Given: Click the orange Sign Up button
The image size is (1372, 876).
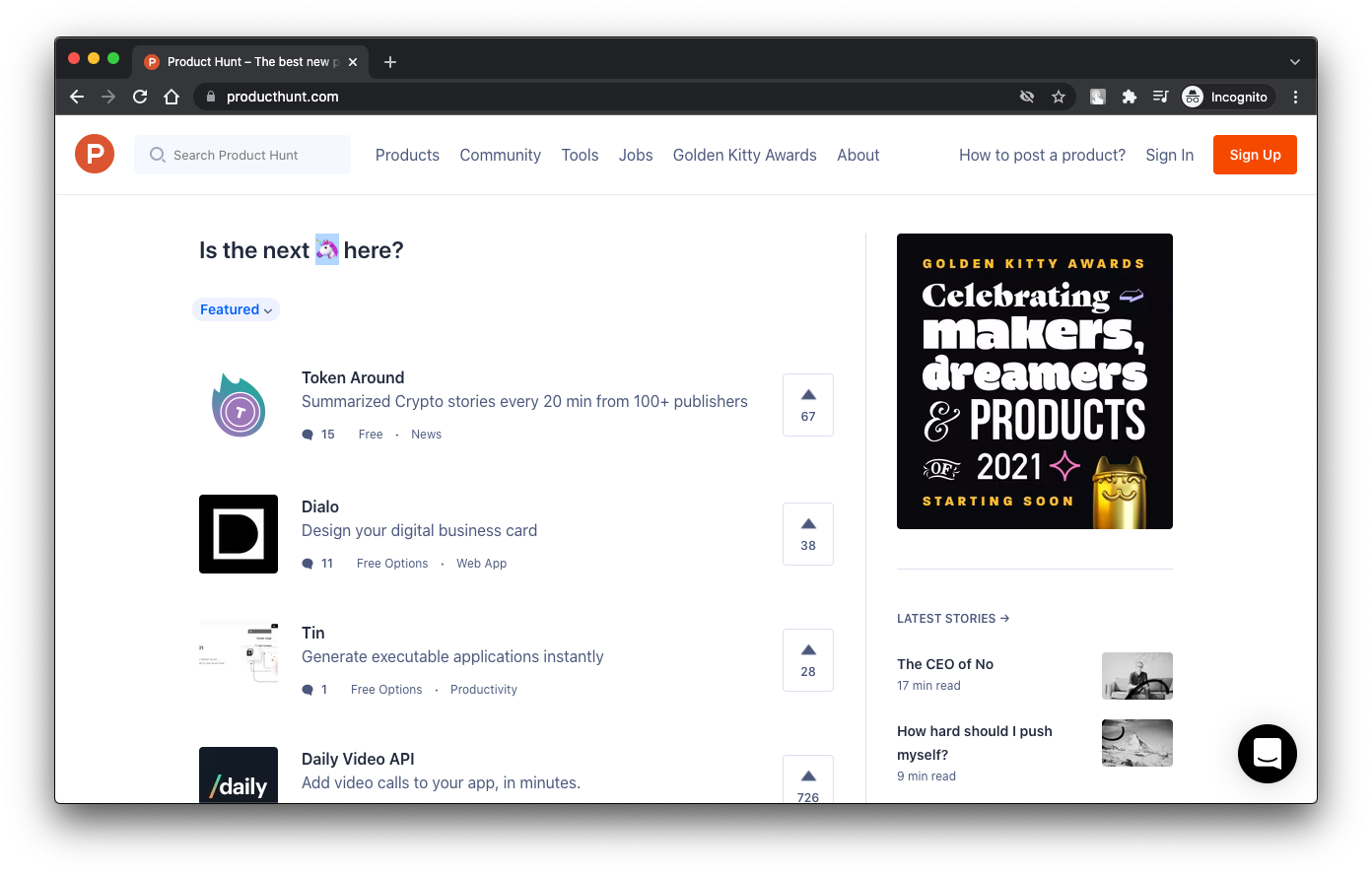Looking at the screenshot, I should coord(1255,155).
